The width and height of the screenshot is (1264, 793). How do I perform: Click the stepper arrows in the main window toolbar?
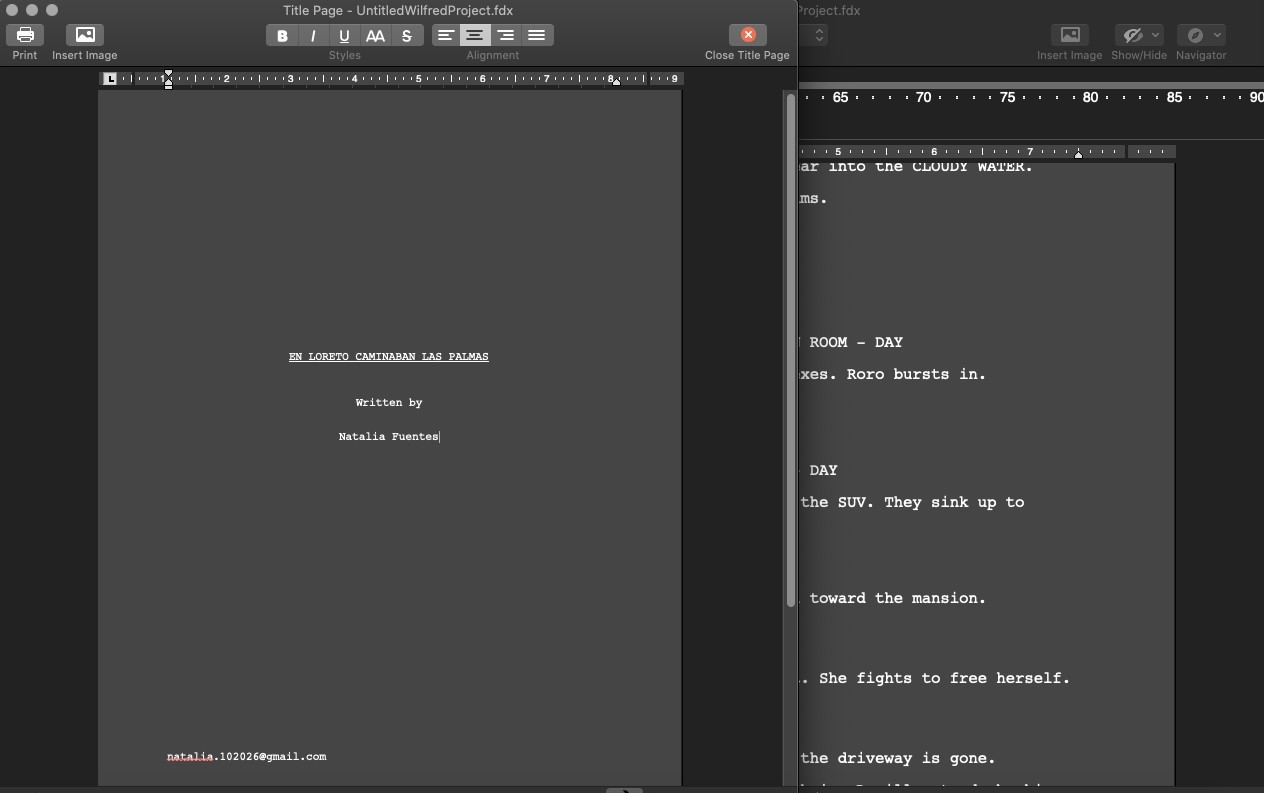pyautogui.click(x=819, y=35)
